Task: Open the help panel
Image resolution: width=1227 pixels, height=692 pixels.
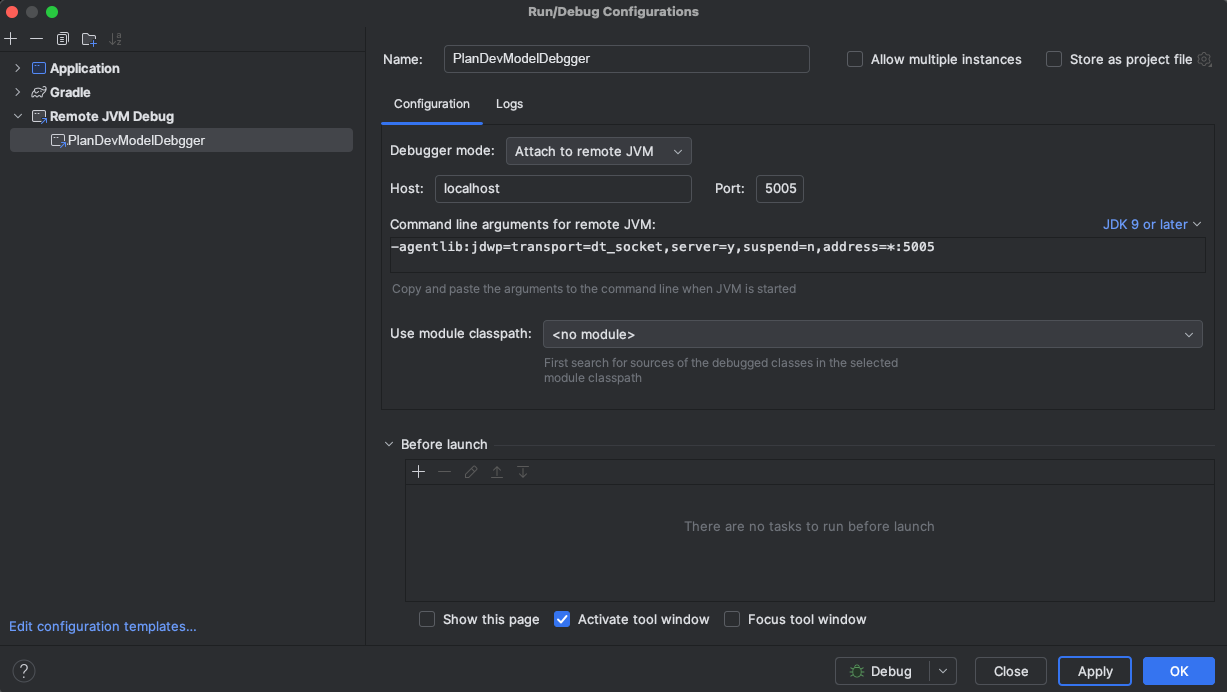Action: (x=23, y=671)
